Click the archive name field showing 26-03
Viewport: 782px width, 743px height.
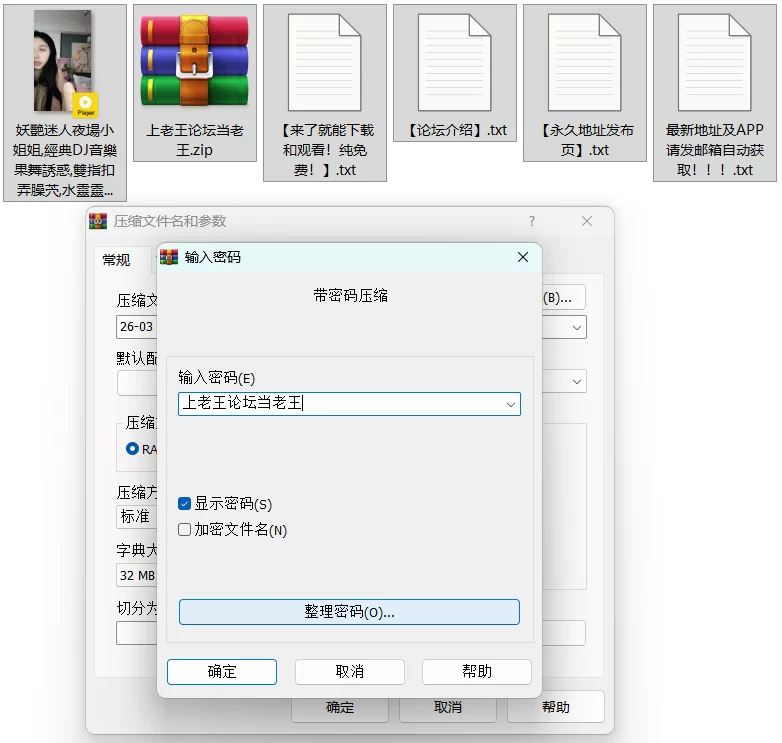[137, 327]
